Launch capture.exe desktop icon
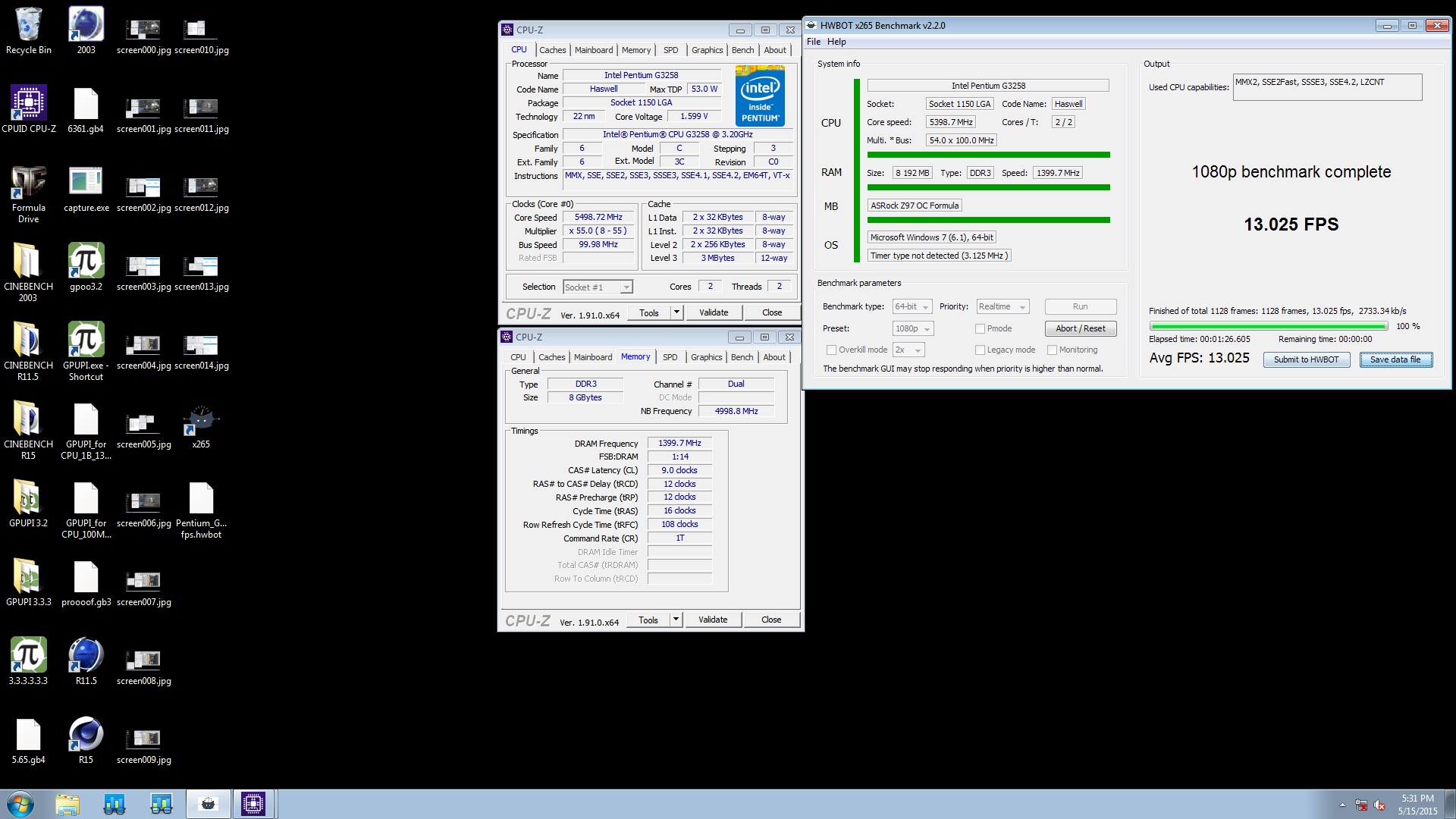Image resolution: width=1456 pixels, height=819 pixels. click(x=86, y=188)
